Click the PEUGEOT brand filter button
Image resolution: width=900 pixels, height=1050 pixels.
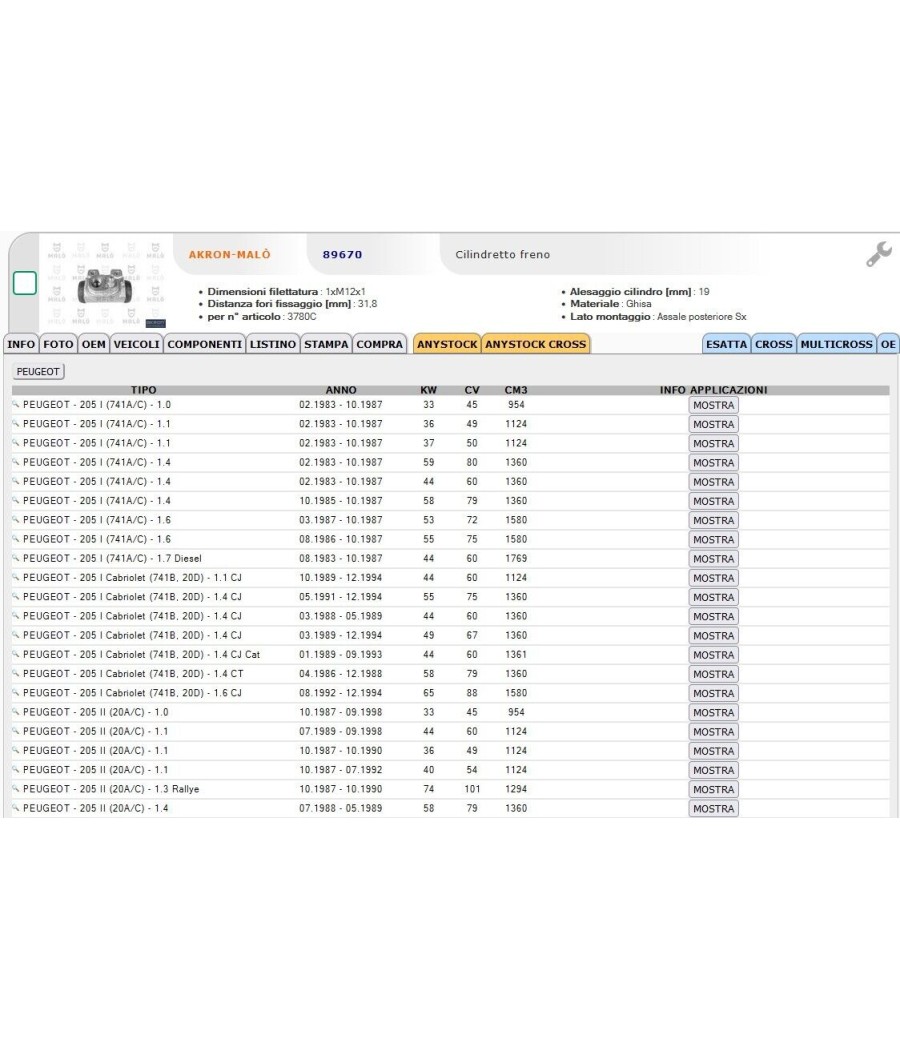pos(38,372)
